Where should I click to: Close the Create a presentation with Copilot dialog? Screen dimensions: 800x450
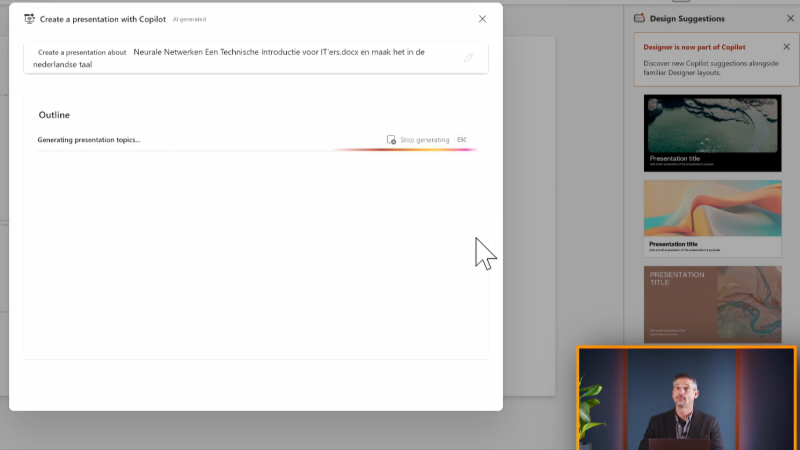coord(482,19)
